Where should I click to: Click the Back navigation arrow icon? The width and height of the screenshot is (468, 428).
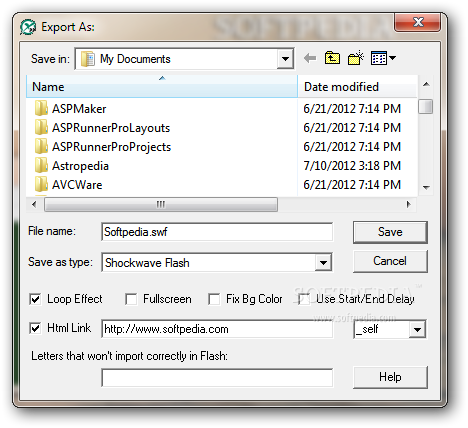(310, 58)
